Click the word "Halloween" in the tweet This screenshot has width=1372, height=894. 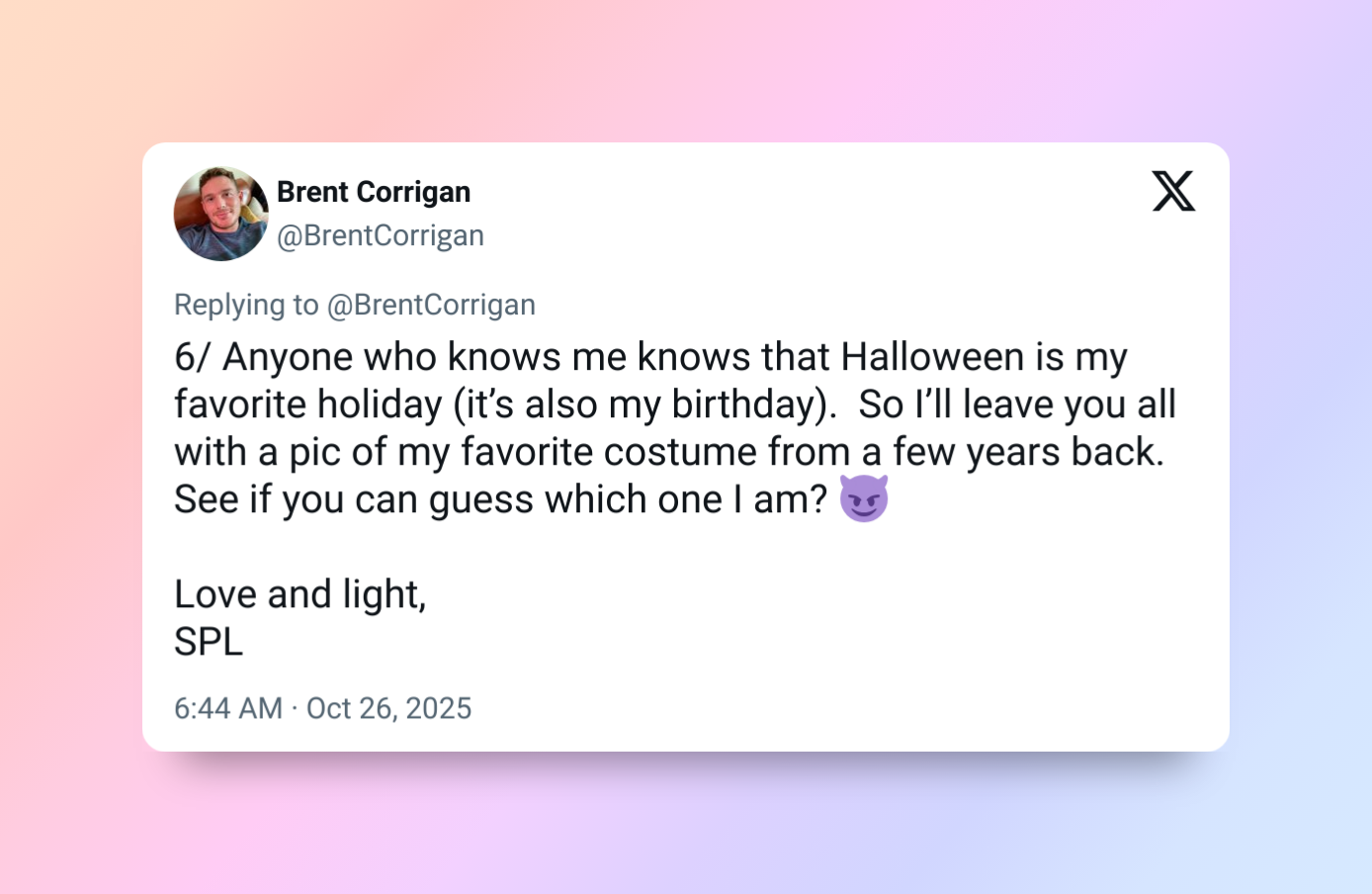click(x=932, y=357)
